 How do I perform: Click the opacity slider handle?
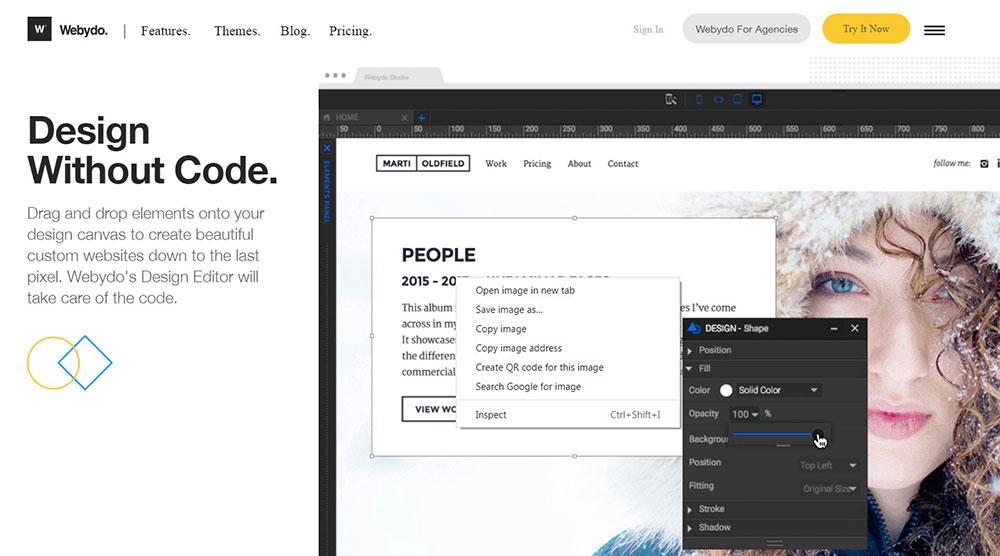tap(817, 435)
